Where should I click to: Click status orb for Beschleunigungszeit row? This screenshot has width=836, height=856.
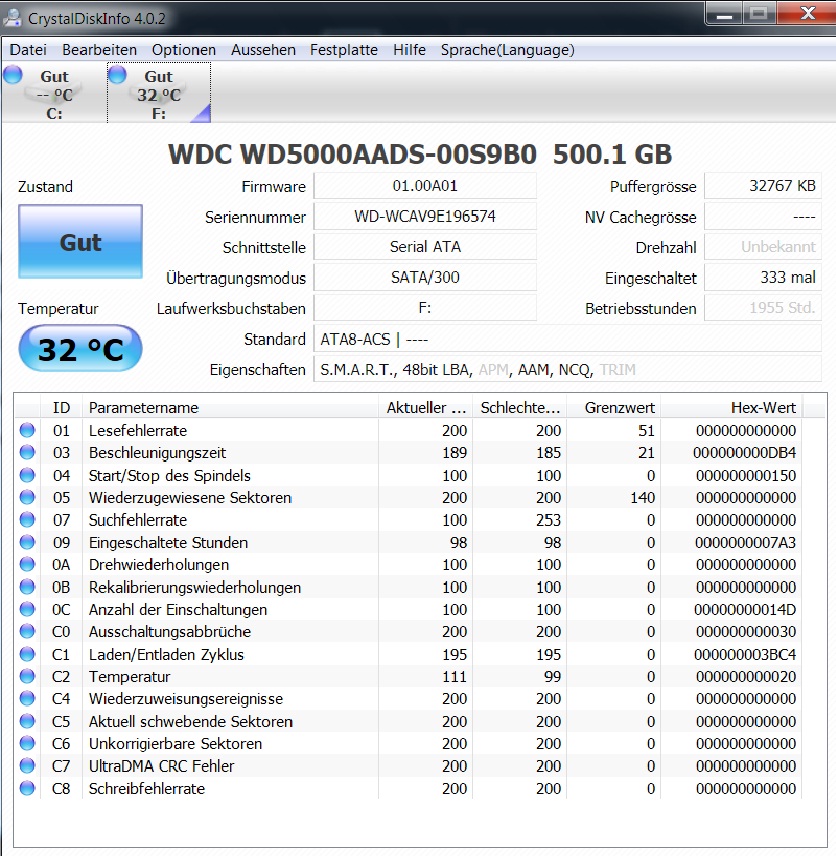click(27, 453)
